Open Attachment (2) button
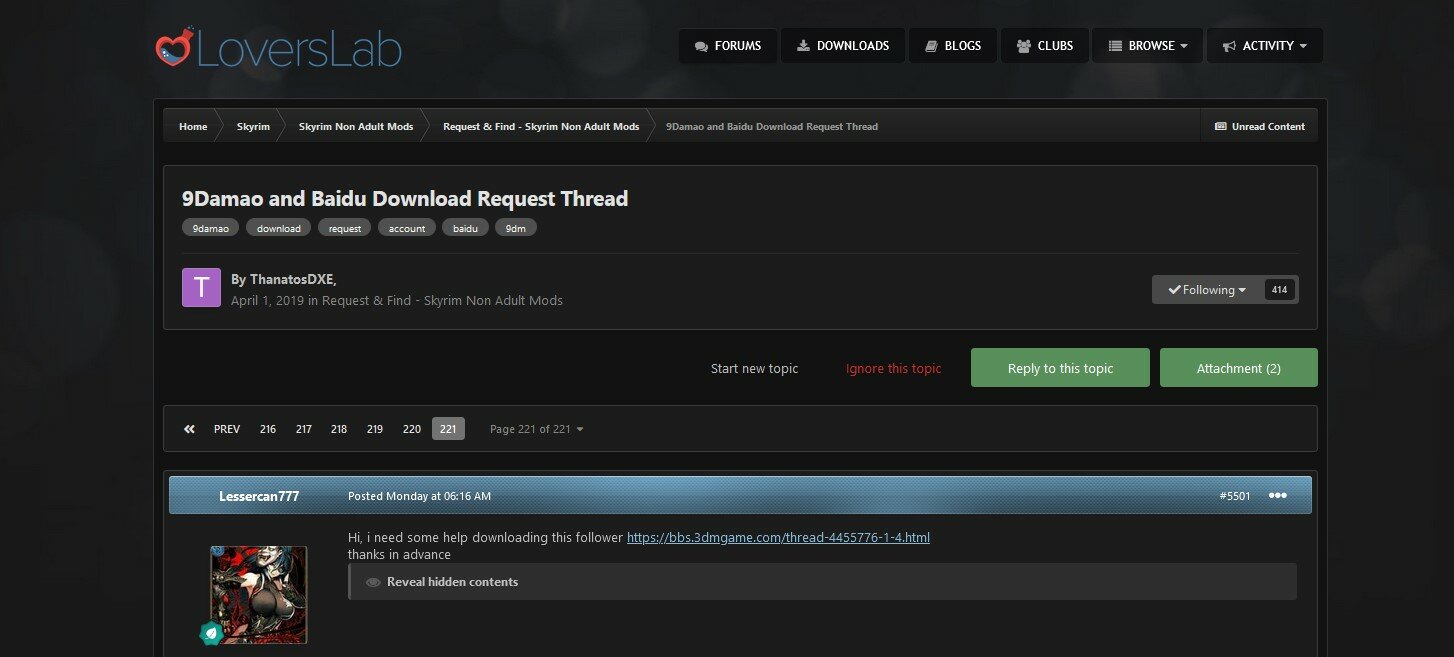 point(1238,368)
